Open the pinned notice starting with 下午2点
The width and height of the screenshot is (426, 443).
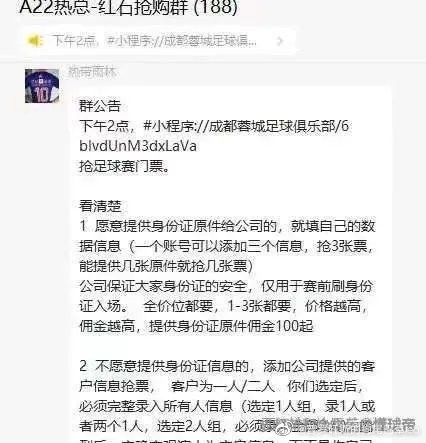pyautogui.click(x=155, y=41)
